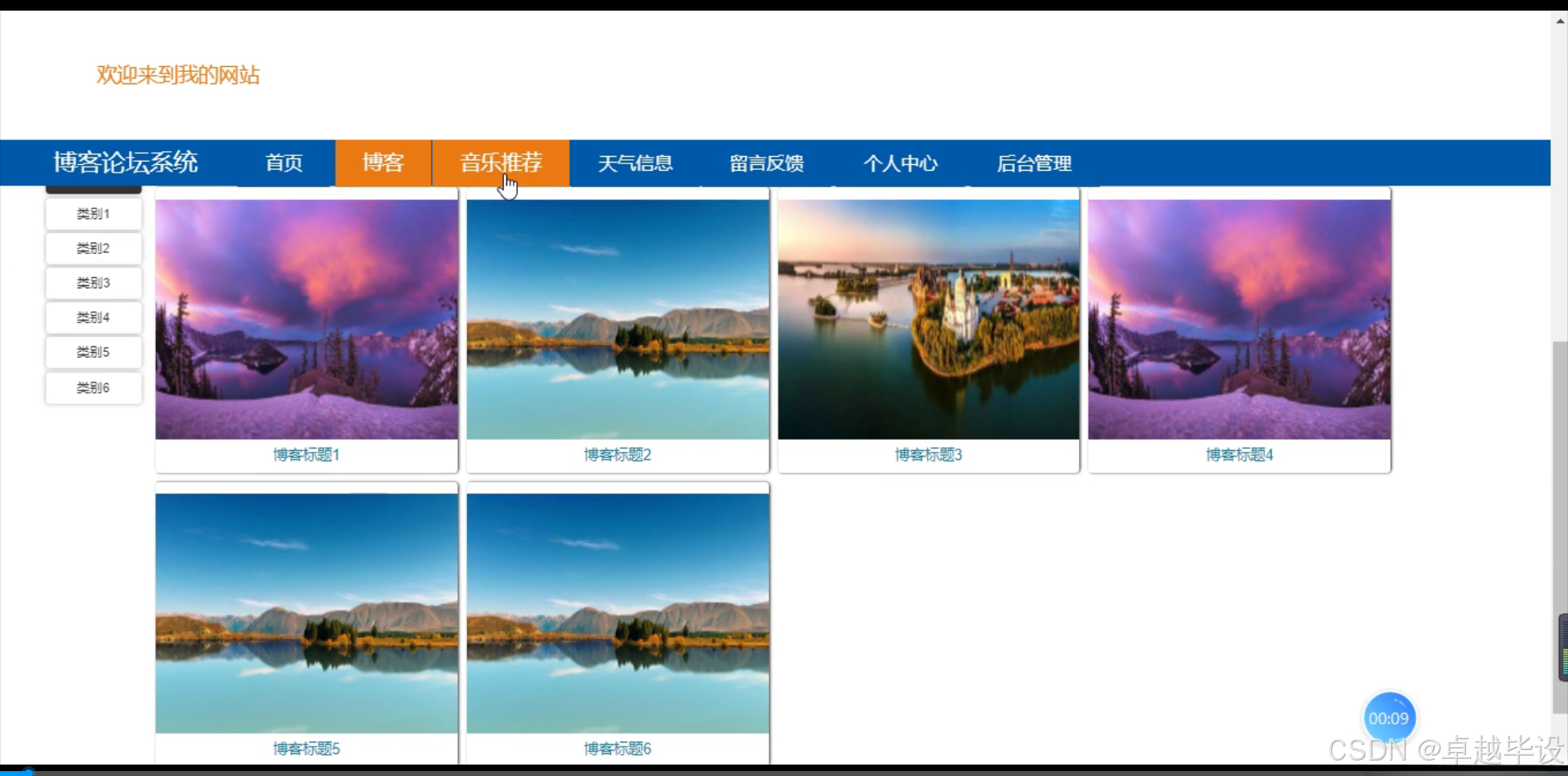
Task: Select category 类别2 in the sidebar
Action: pyautogui.click(x=93, y=248)
